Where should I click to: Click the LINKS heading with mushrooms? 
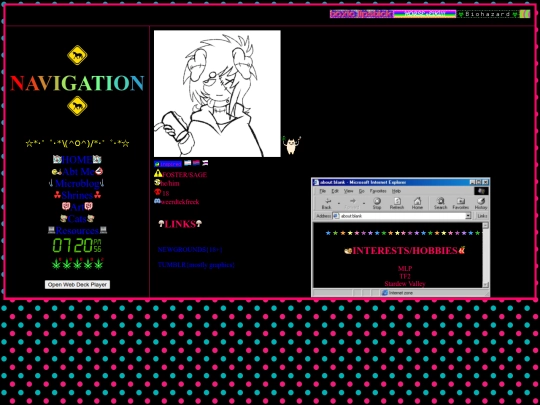pos(180,224)
